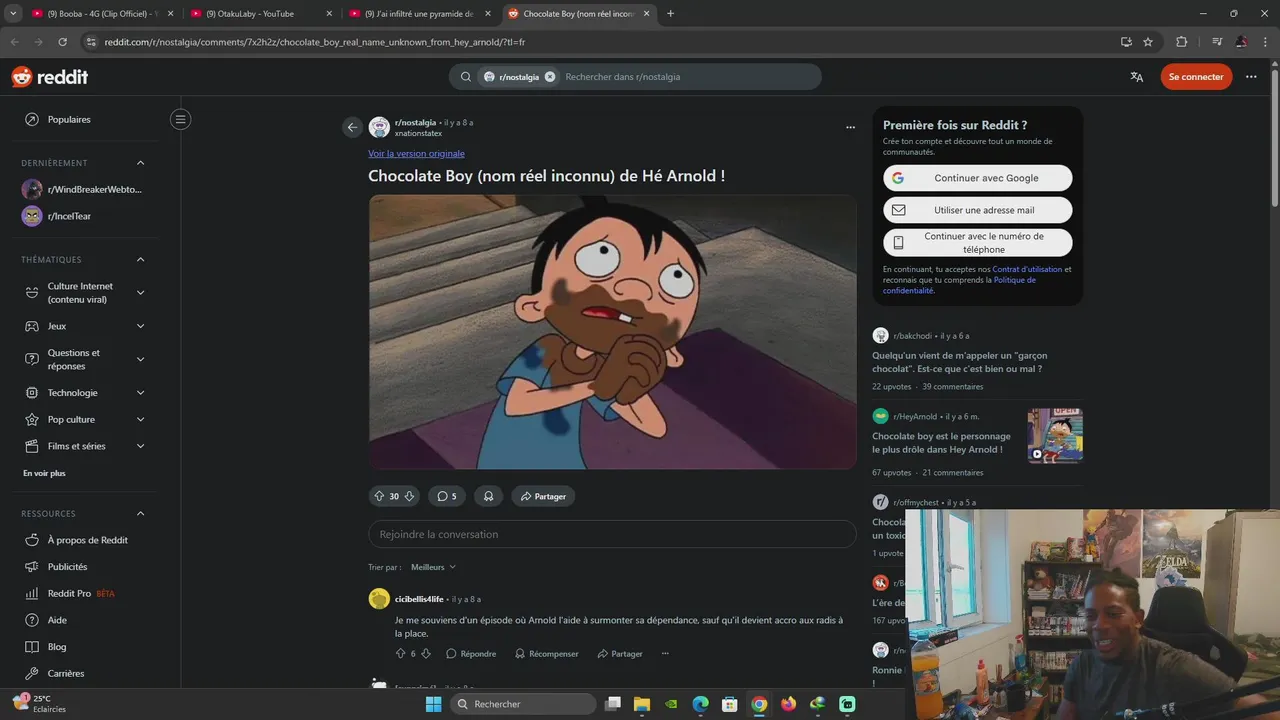Collapse the RESSOURCES section
This screenshot has height=720, width=1280.
coord(140,514)
